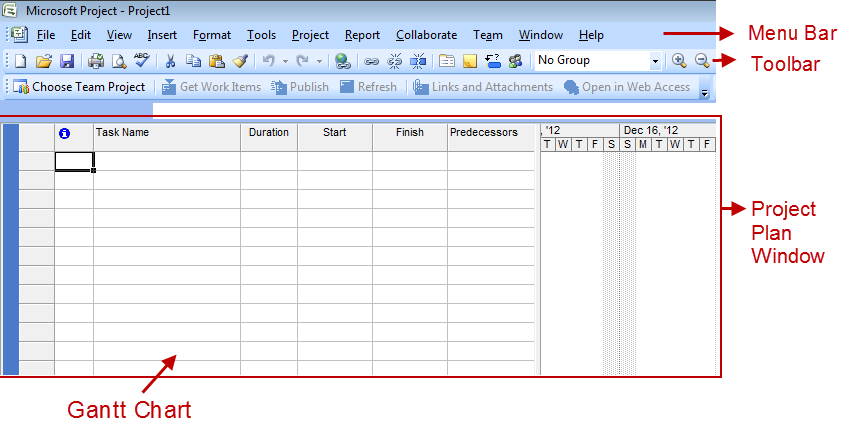Image resolution: width=867 pixels, height=430 pixels.
Task: Click the Task Drivers question icon
Action: tap(493, 61)
